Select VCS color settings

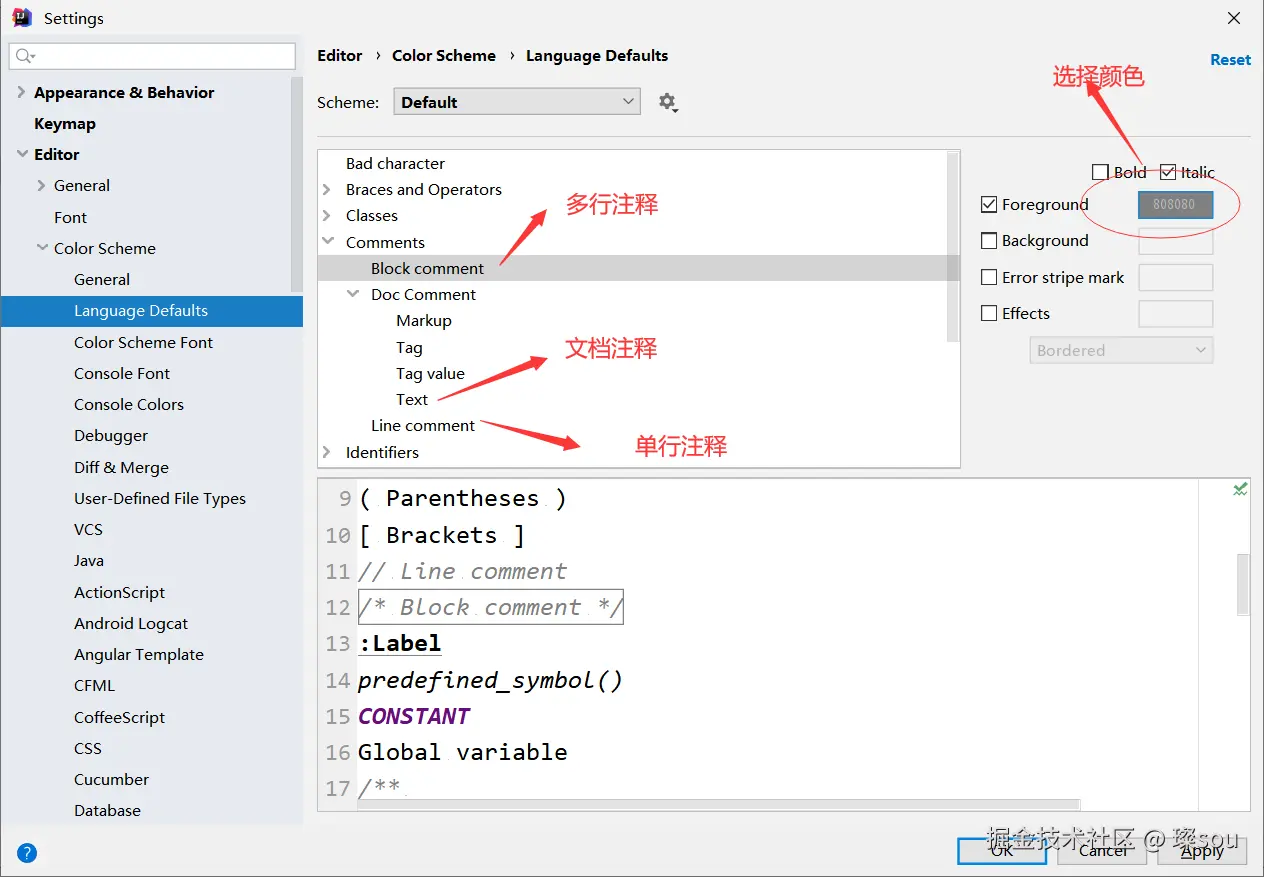tap(88, 529)
